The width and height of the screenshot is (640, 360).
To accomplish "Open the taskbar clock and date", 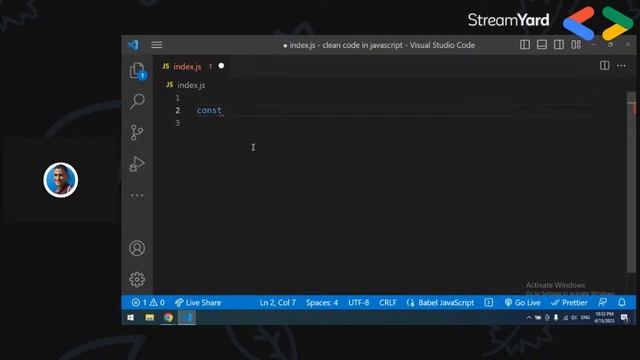I will pyautogui.click(x=604, y=317).
